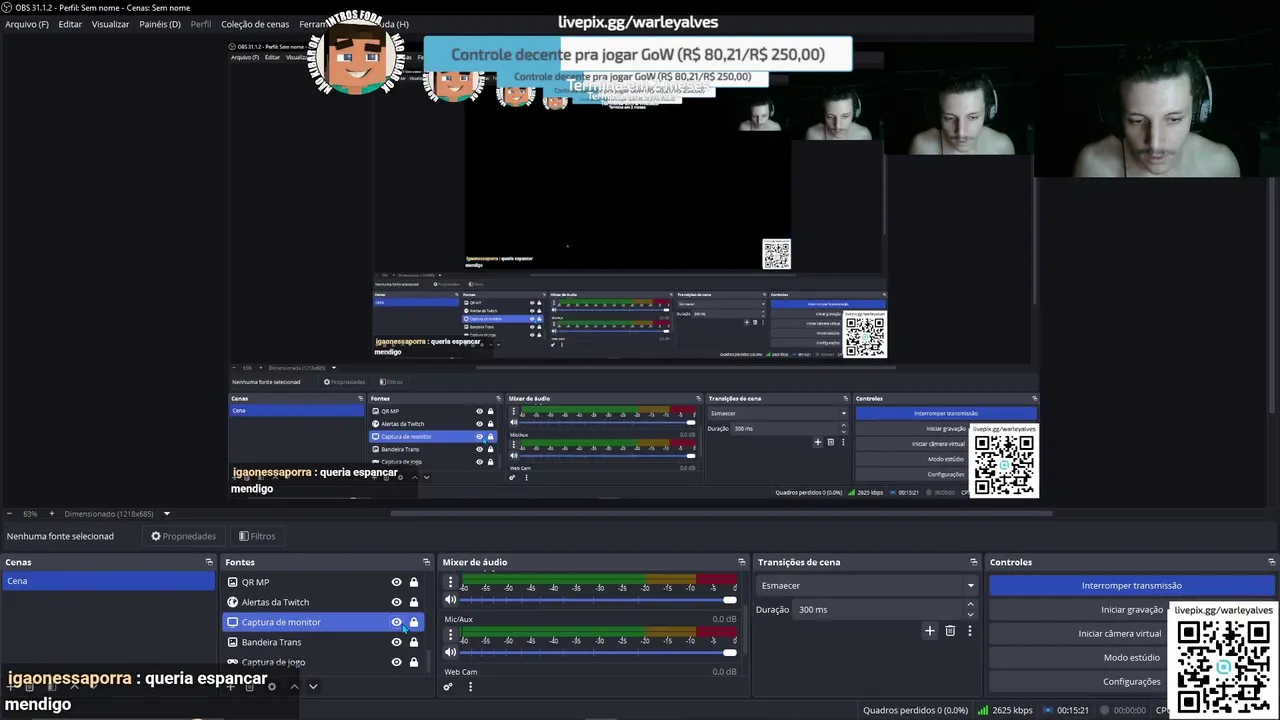
Task: Pop out the Fontes dock
Action: (426, 562)
